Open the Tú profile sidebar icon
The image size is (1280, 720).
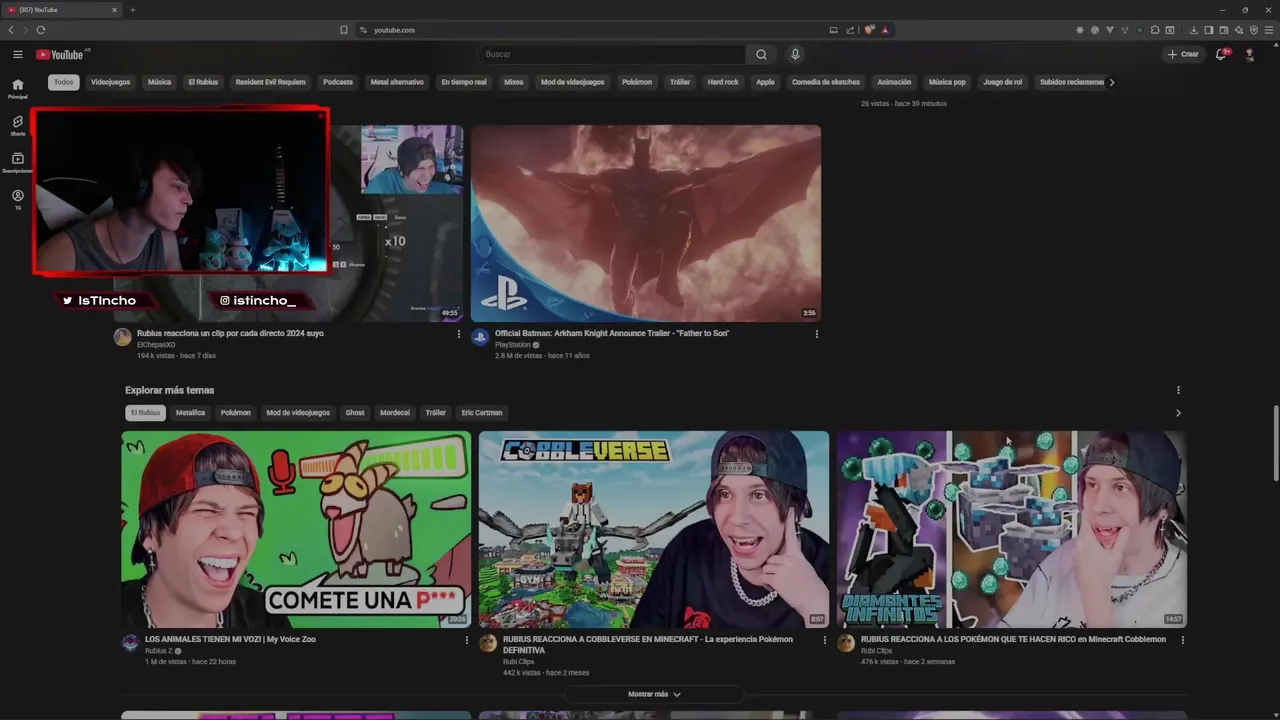(x=17, y=199)
